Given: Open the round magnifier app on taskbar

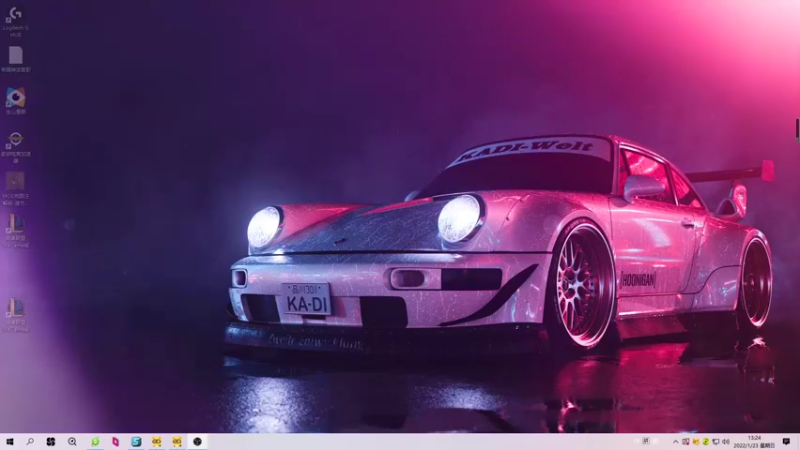Looking at the screenshot, I should pos(72,441).
